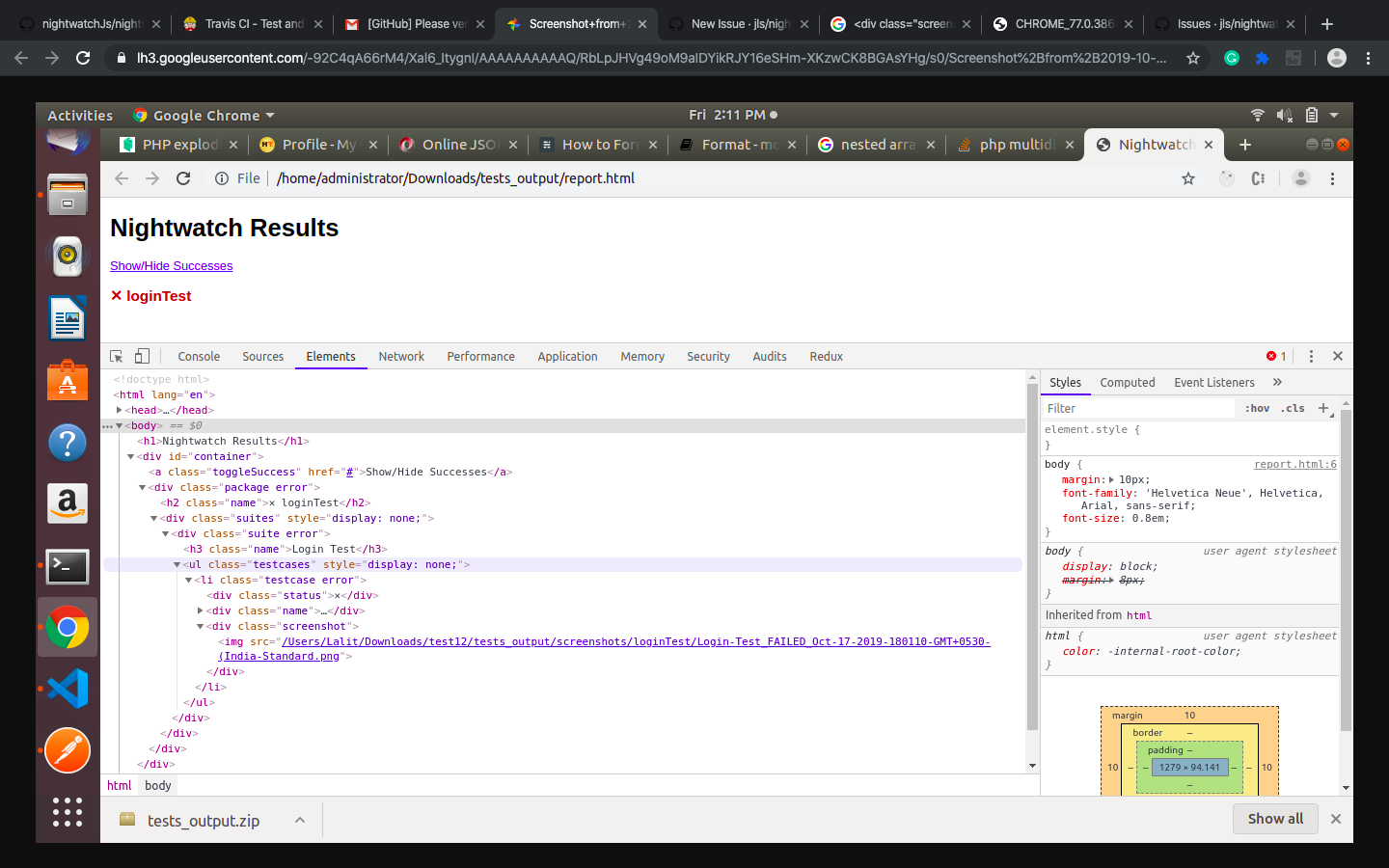The height and width of the screenshot is (868, 1389).
Task: Reload the outer Chrome page
Action: coord(83,58)
